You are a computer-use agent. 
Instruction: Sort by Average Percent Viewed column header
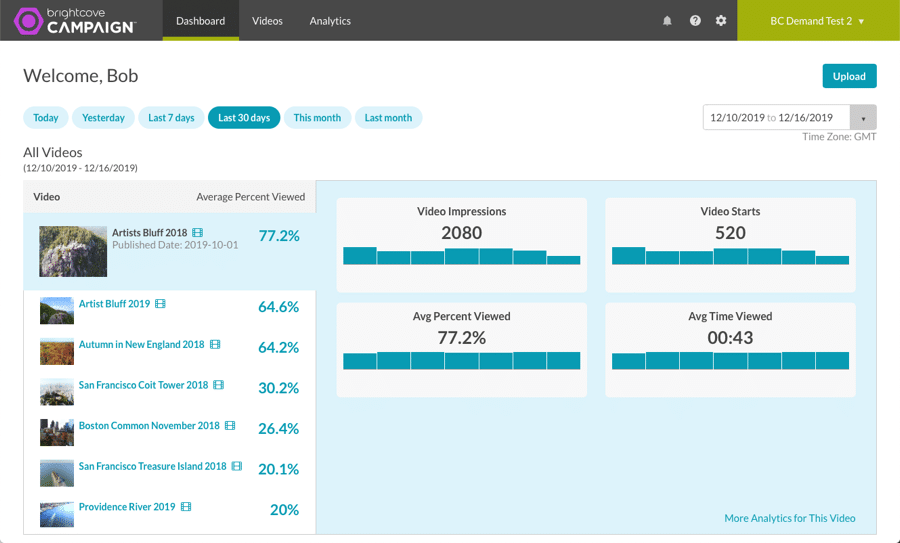pyautogui.click(x=250, y=197)
